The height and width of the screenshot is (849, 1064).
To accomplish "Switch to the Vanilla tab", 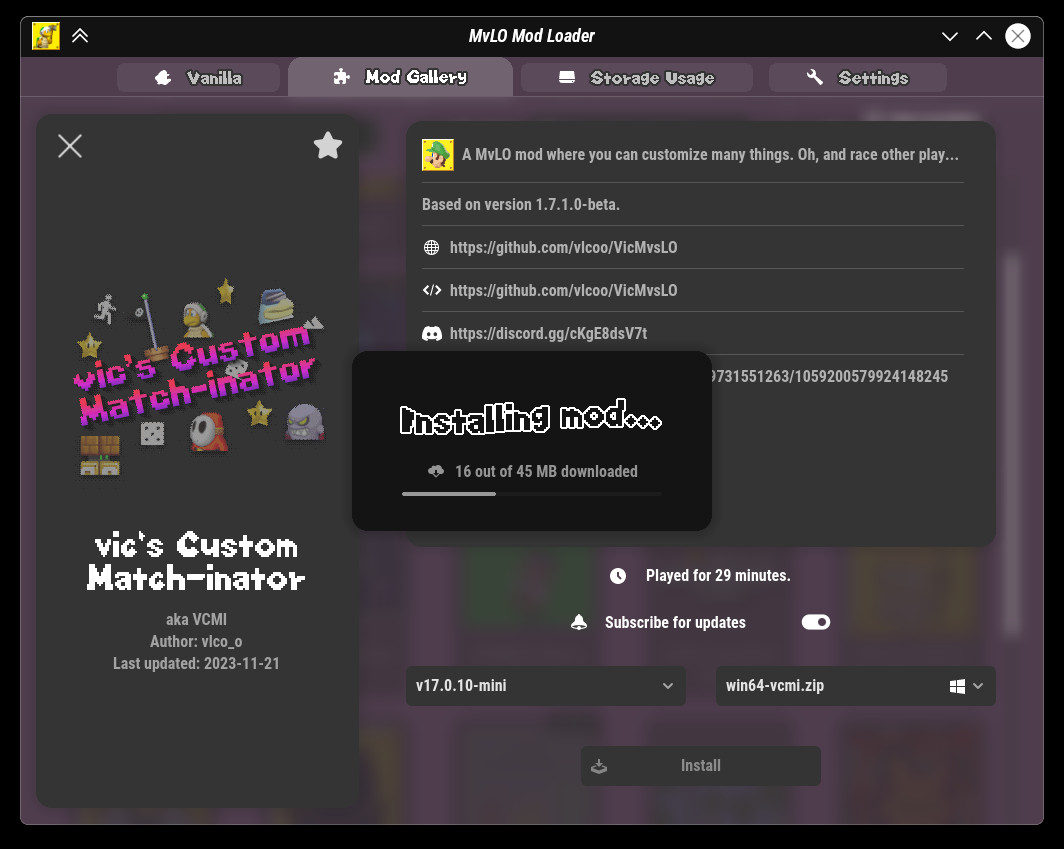I will 198,77.
